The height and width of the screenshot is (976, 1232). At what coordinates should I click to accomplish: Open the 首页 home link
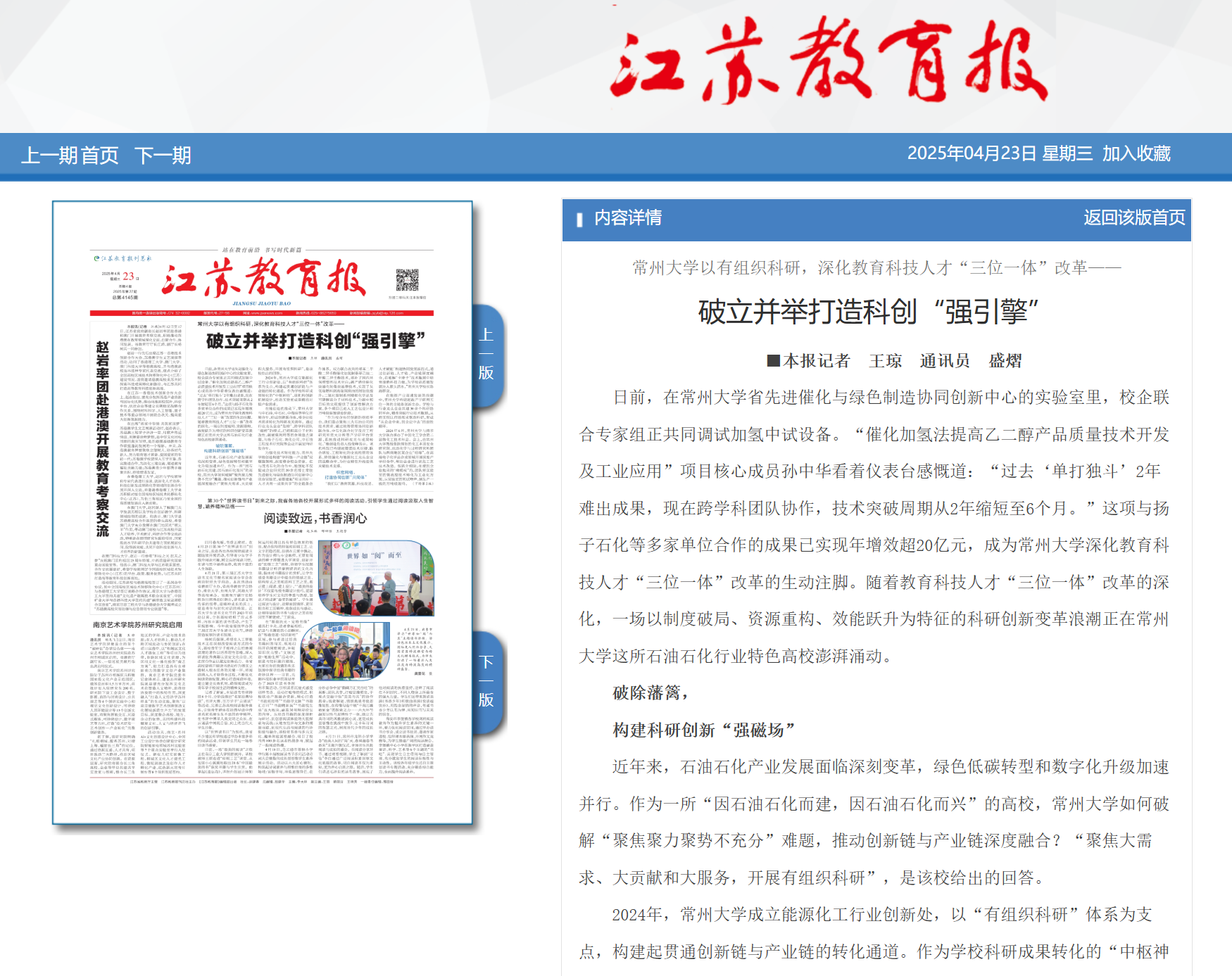100,155
